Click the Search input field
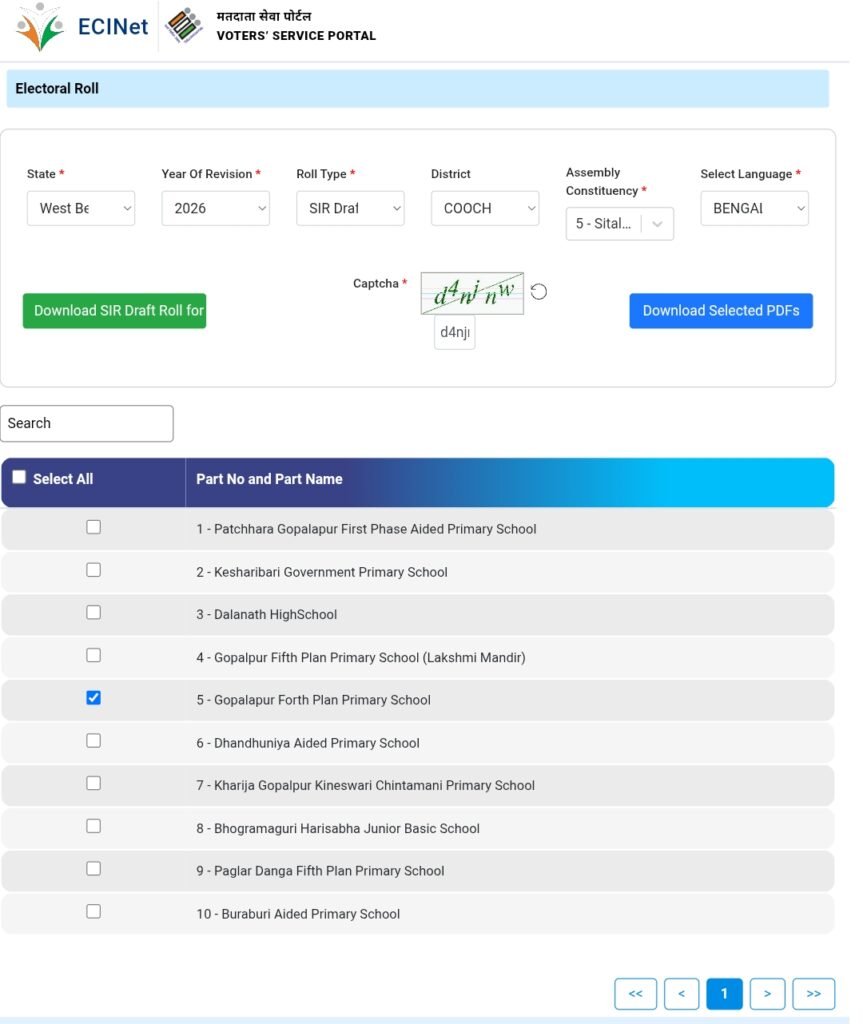863x1024 pixels. point(86,423)
